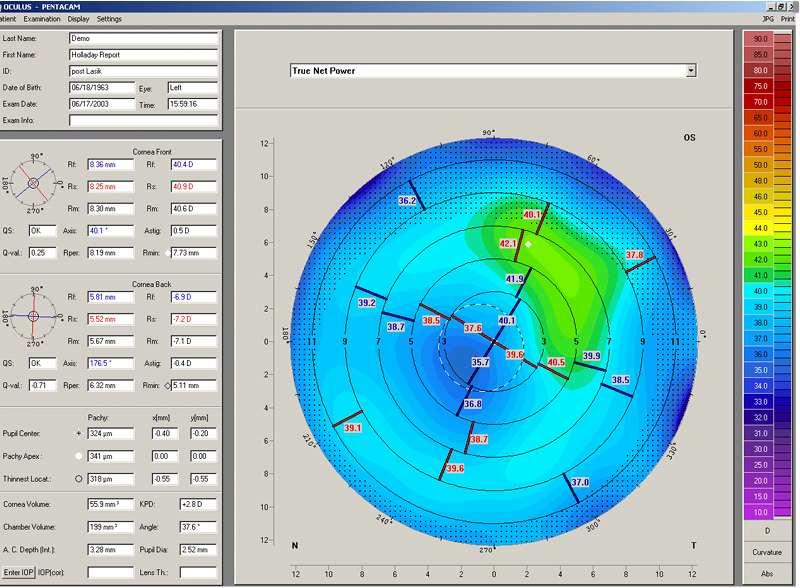
Task: Click the Cornea Back axis diagram
Action: click(33, 316)
